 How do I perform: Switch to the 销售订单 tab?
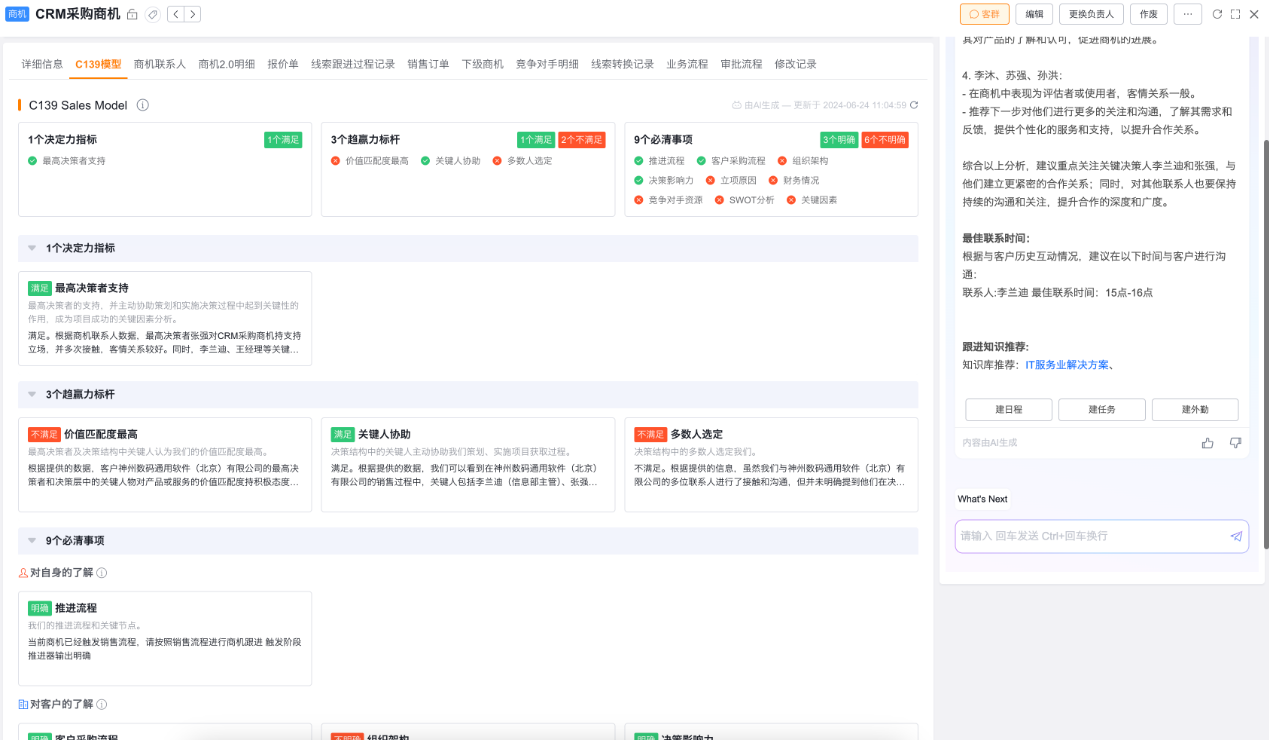[x=428, y=64]
